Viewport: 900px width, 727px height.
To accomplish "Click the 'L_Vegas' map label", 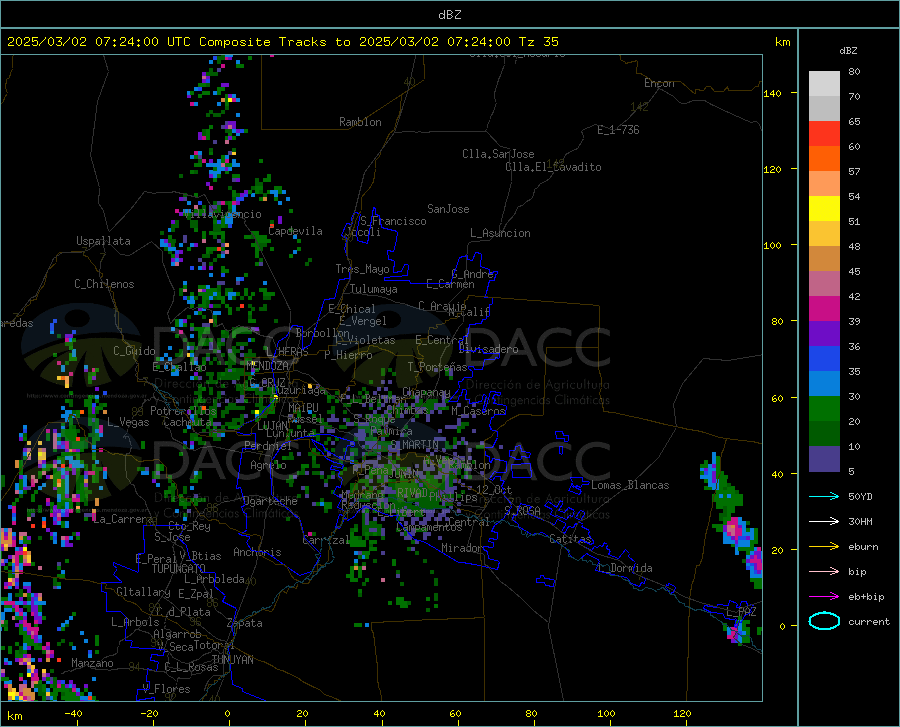I will tap(128, 422).
